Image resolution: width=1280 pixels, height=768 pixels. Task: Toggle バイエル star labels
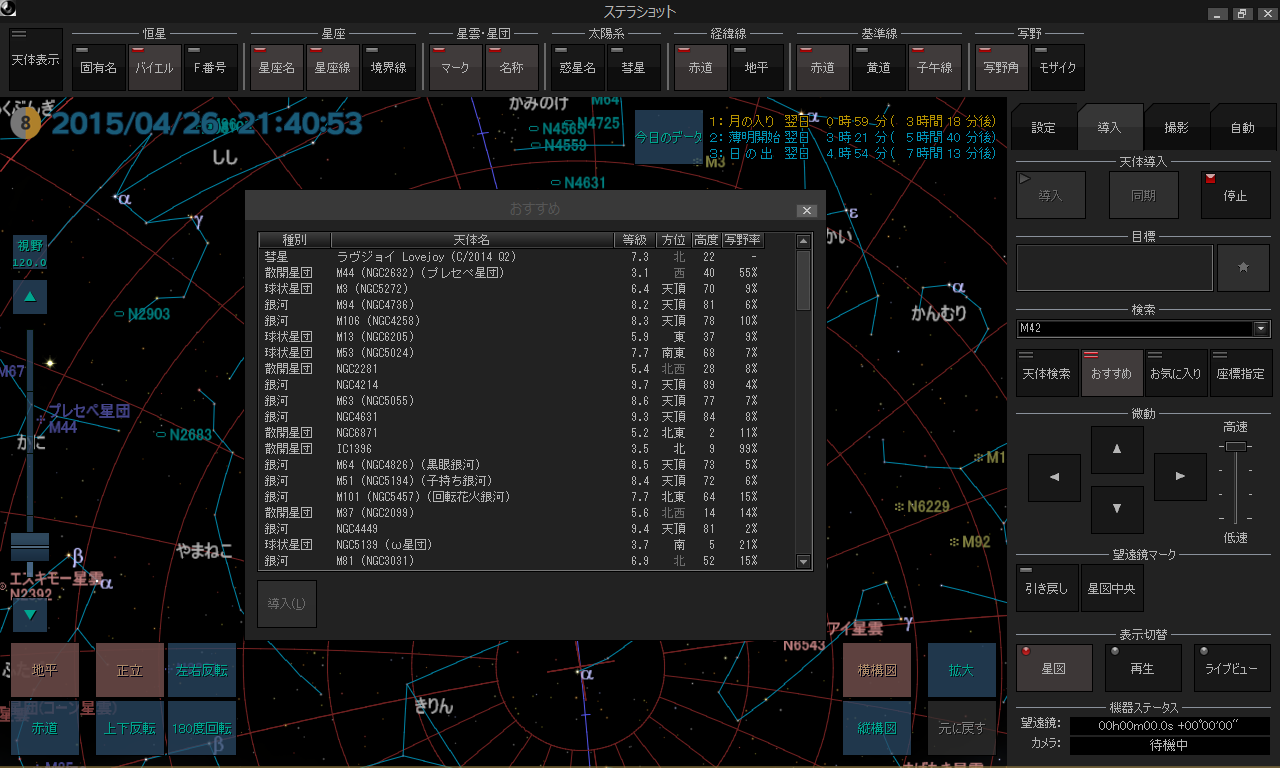(x=155, y=67)
